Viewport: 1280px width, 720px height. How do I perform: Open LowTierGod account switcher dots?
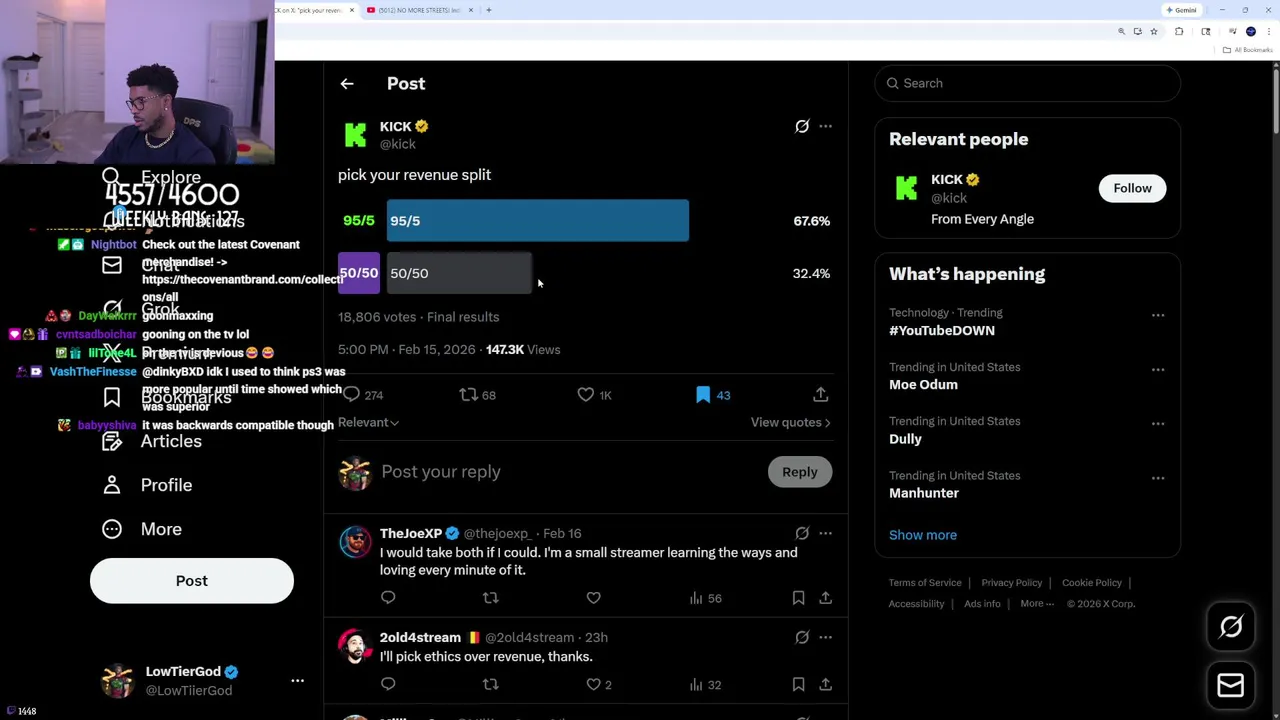(x=297, y=681)
